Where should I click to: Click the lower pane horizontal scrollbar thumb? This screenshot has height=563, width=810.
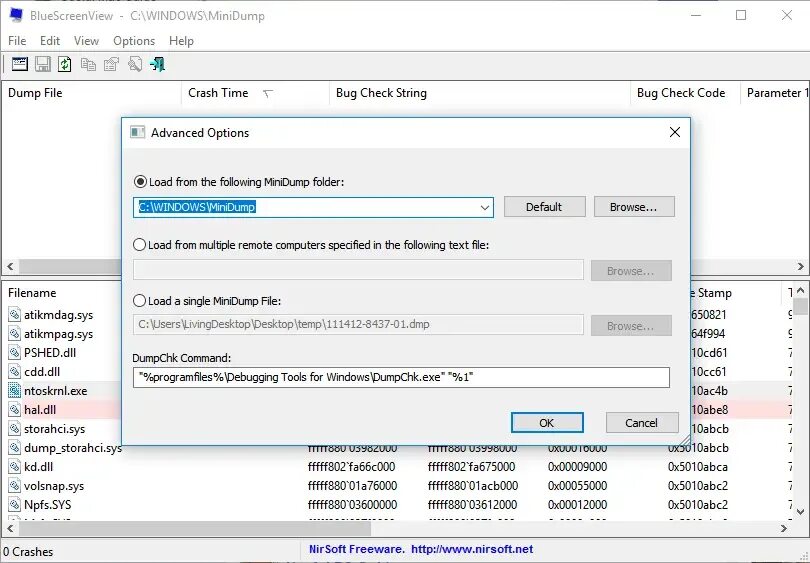tap(195, 528)
